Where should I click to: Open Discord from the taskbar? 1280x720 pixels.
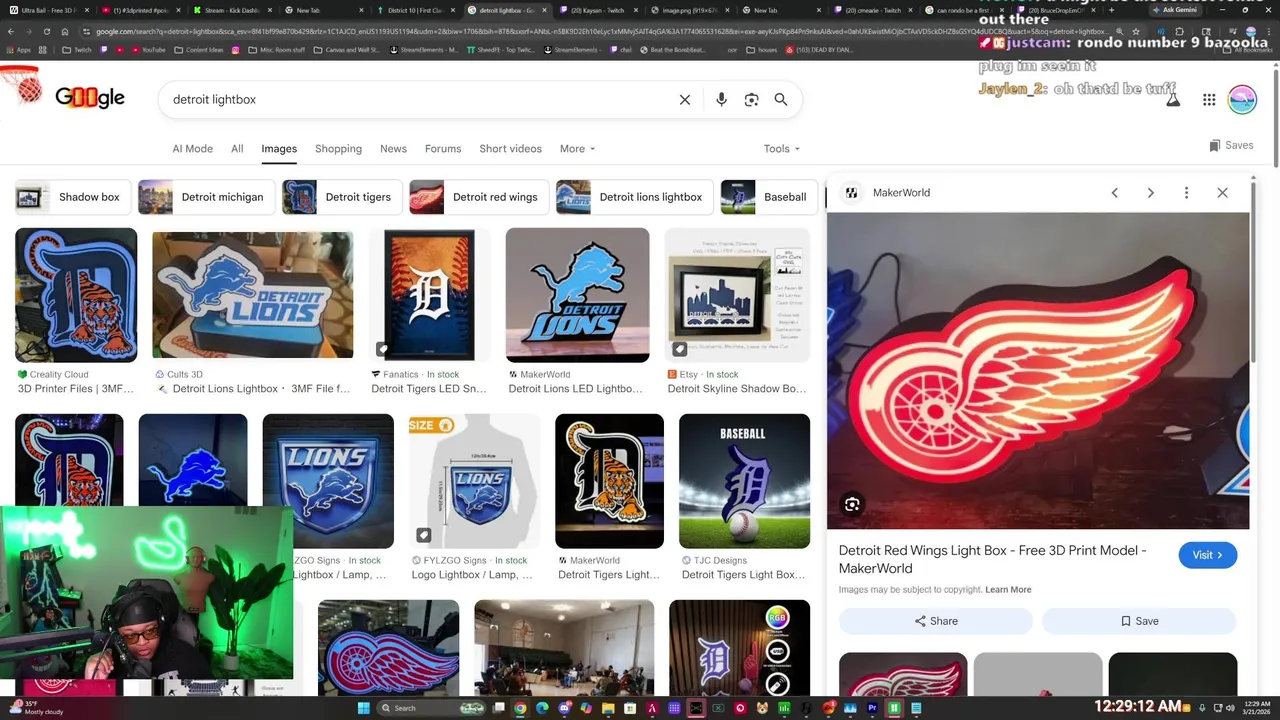[x=564, y=708]
